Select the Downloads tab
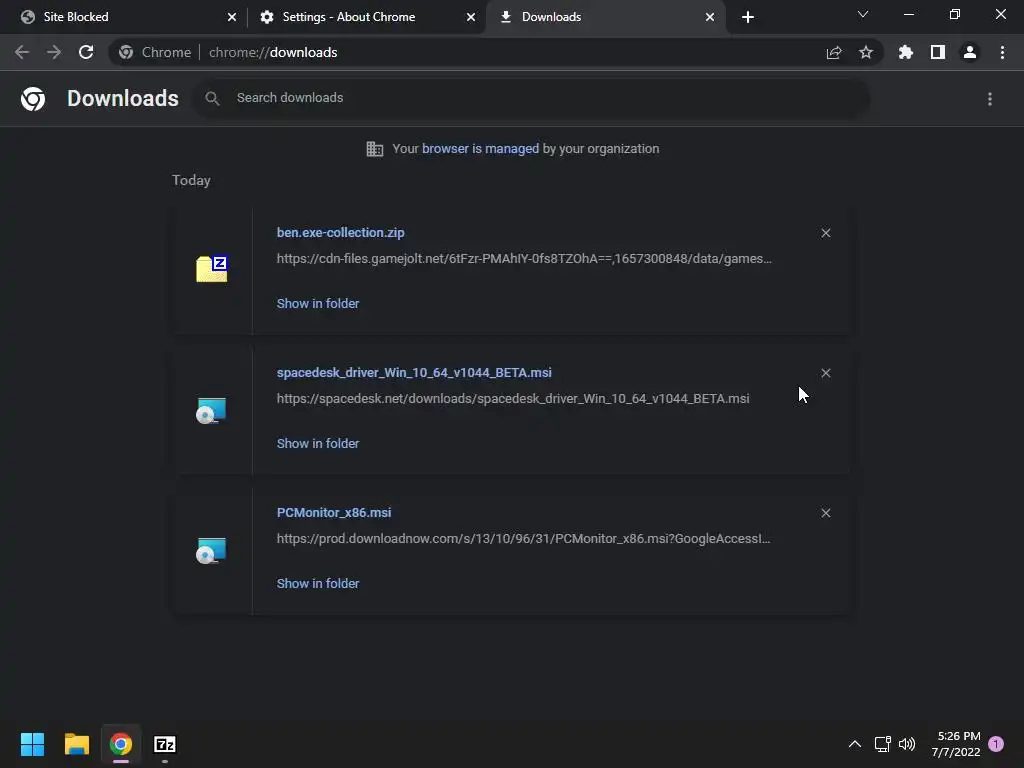 pyautogui.click(x=605, y=17)
